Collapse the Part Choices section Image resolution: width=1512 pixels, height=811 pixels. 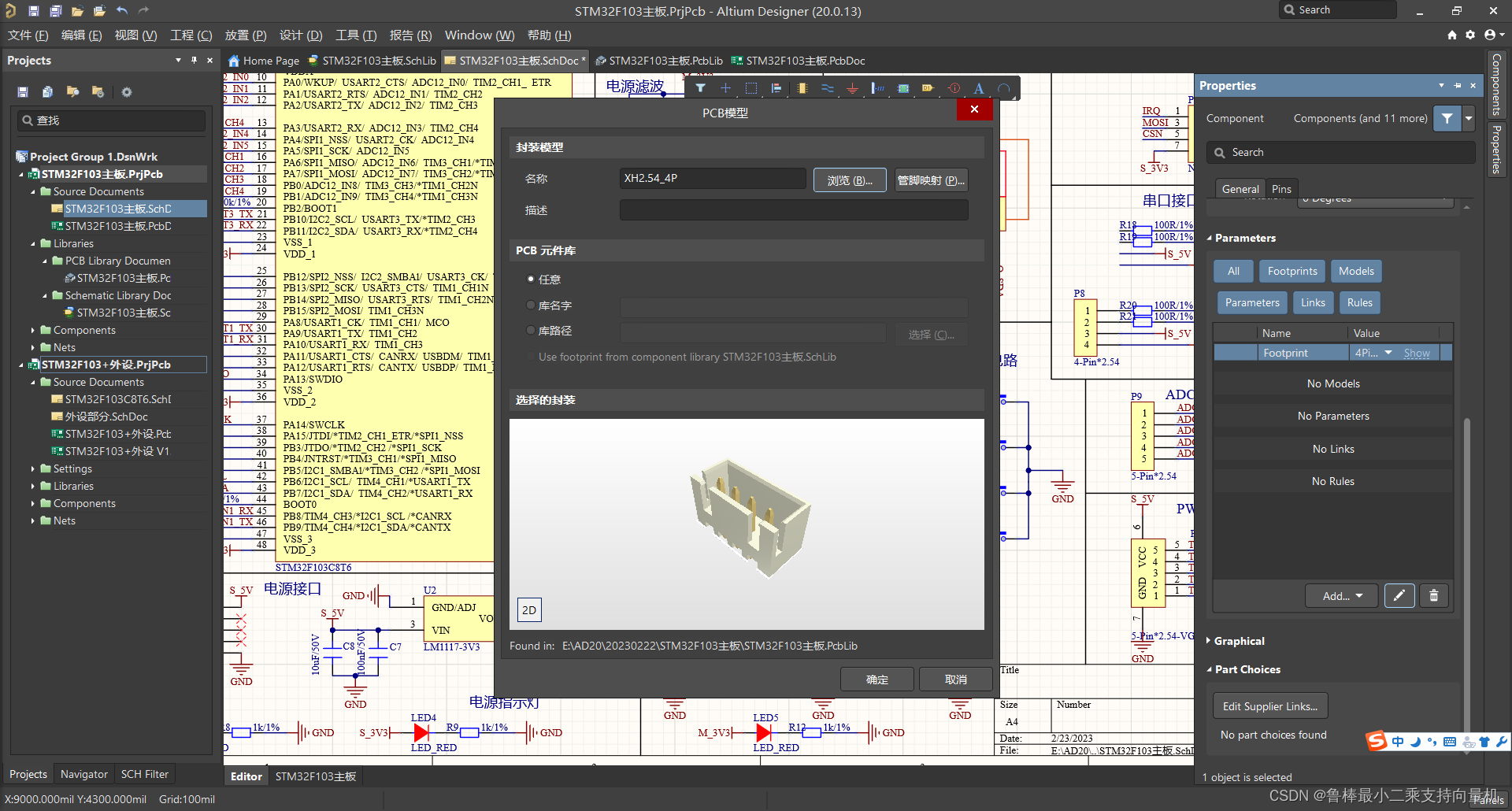[x=1209, y=669]
